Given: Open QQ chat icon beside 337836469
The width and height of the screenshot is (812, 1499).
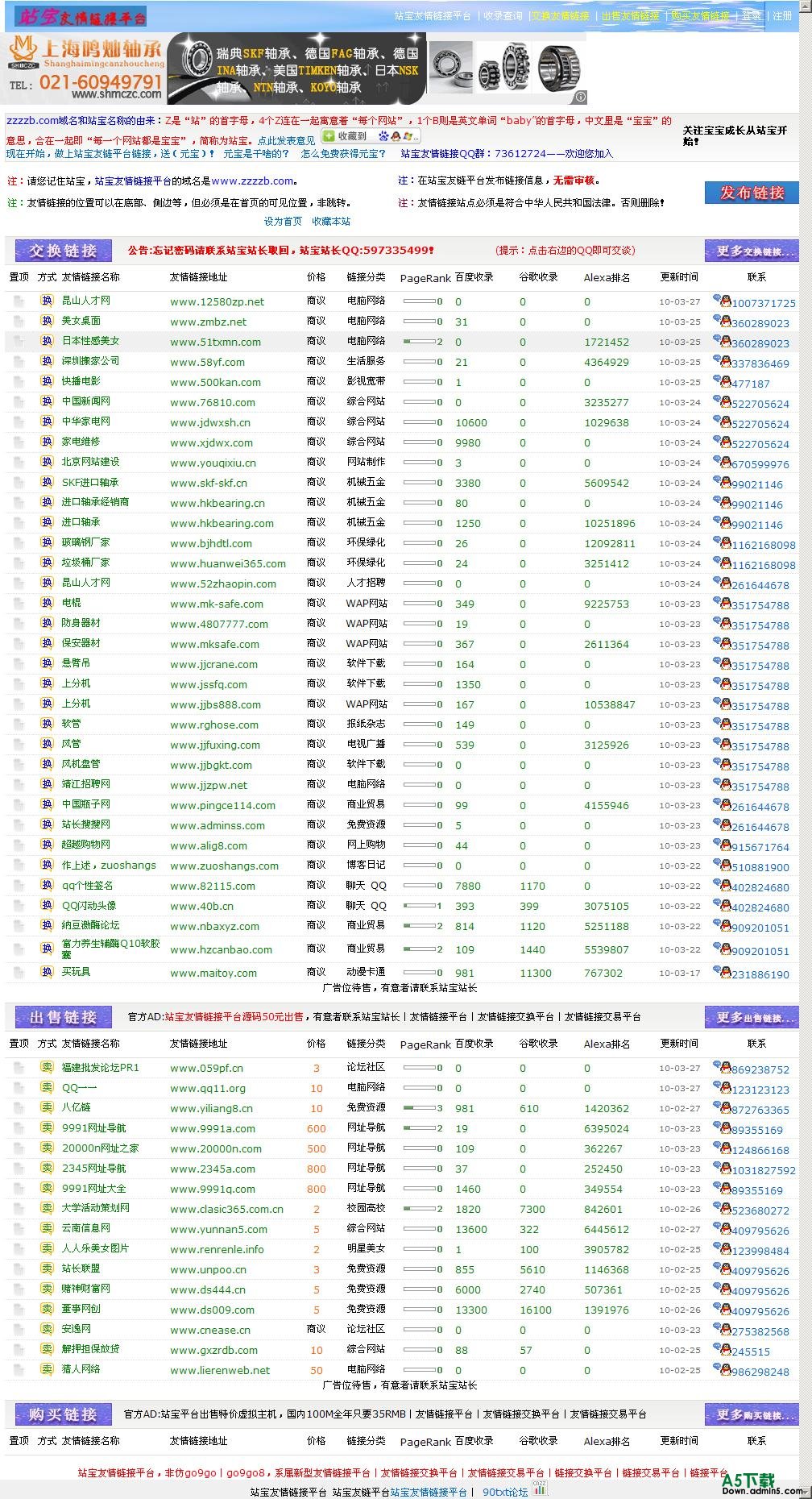Looking at the screenshot, I should point(722,361).
